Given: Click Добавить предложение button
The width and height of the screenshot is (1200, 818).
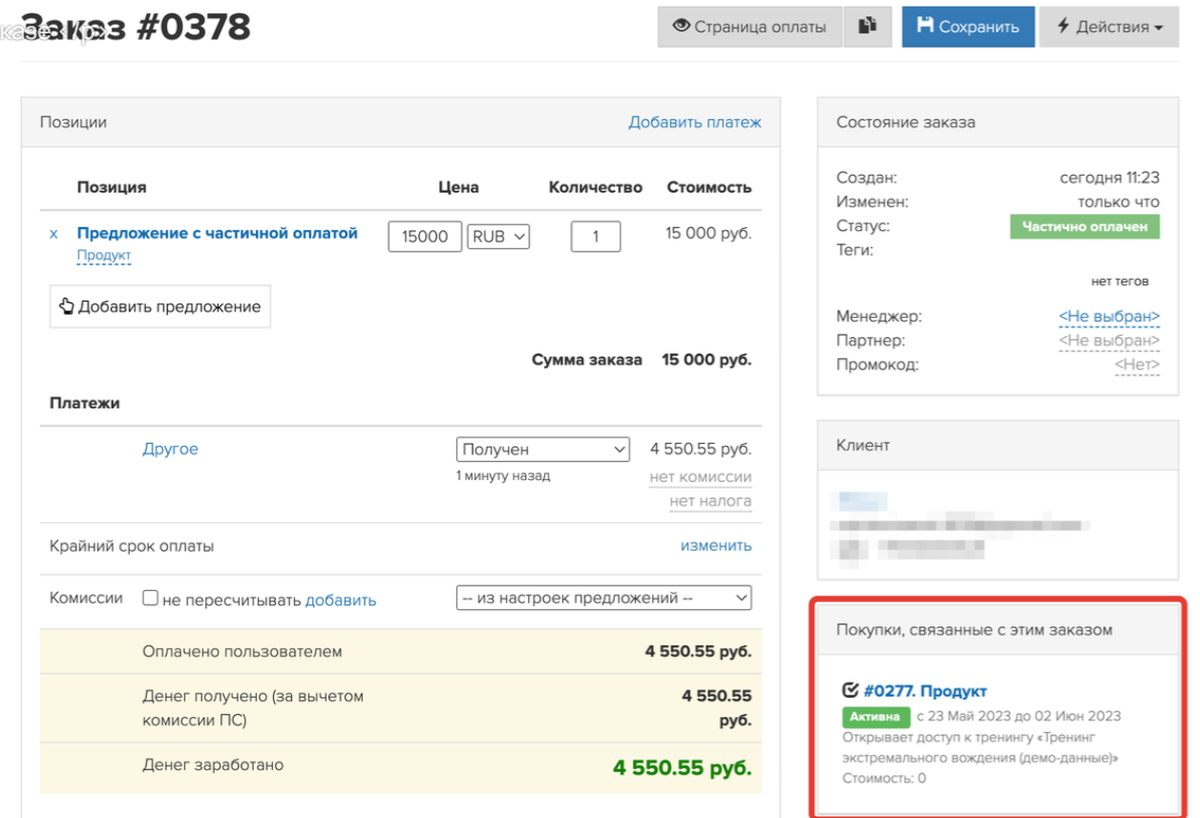Looking at the screenshot, I should tap(160, 307).
